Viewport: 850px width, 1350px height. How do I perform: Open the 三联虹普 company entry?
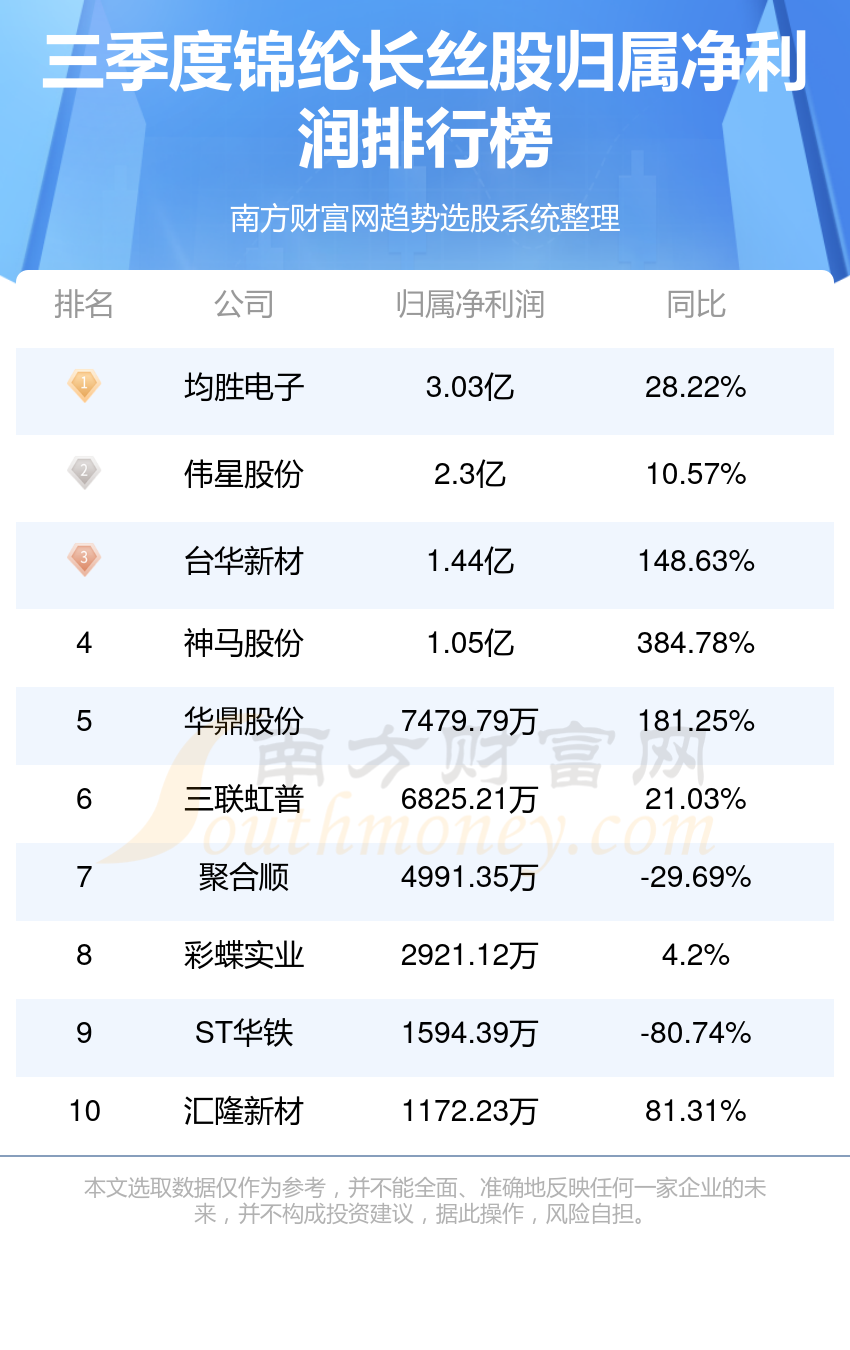pyautogui.click(x=244, y=799)
